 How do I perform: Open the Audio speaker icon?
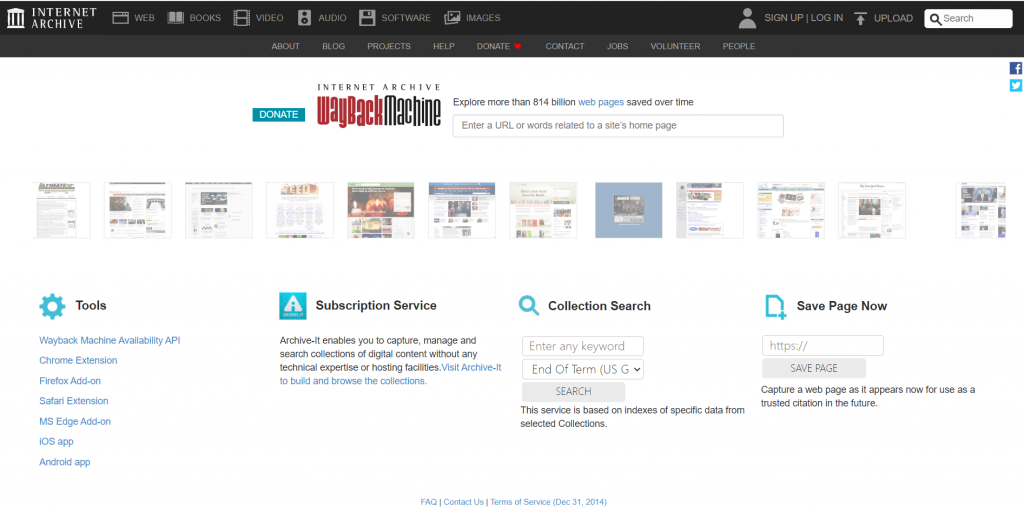click(304, 18)
